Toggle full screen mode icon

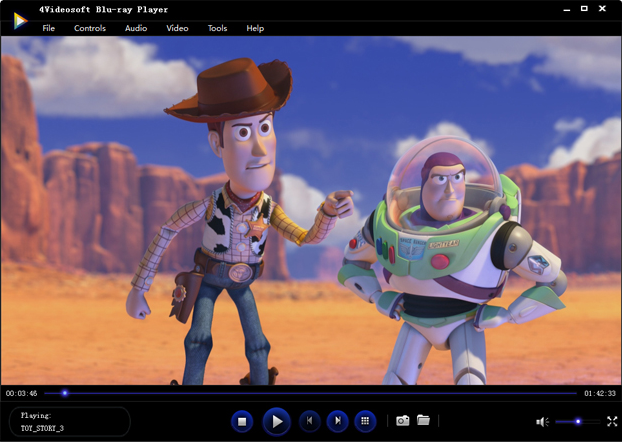[x=612, y=422]
